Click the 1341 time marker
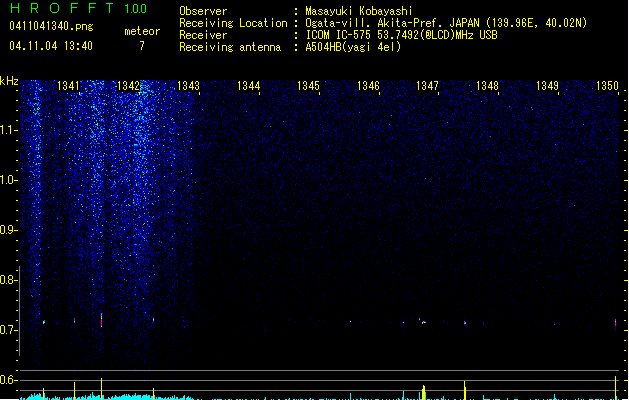The image size is (629, 400). [69, 86]
